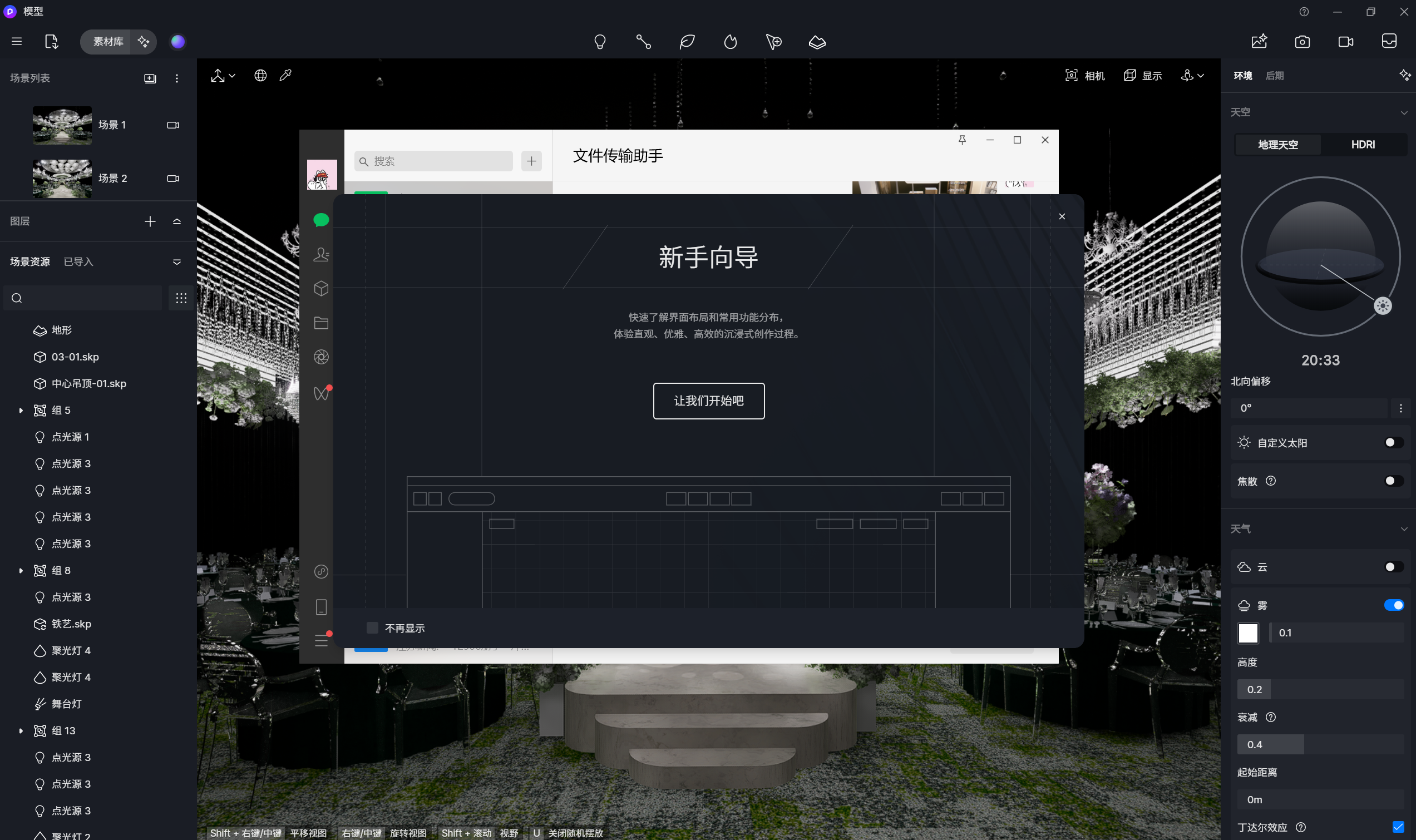Open 场景列表 more options menu
This screenshot has width=1416, height=840.
tap(176, 78)
